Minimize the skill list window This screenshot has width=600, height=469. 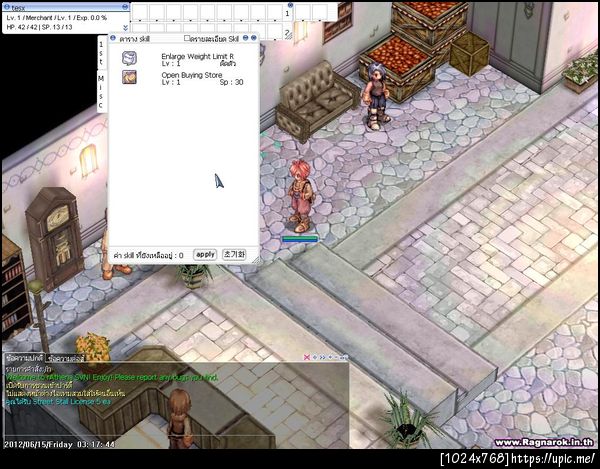coord(246,38)
